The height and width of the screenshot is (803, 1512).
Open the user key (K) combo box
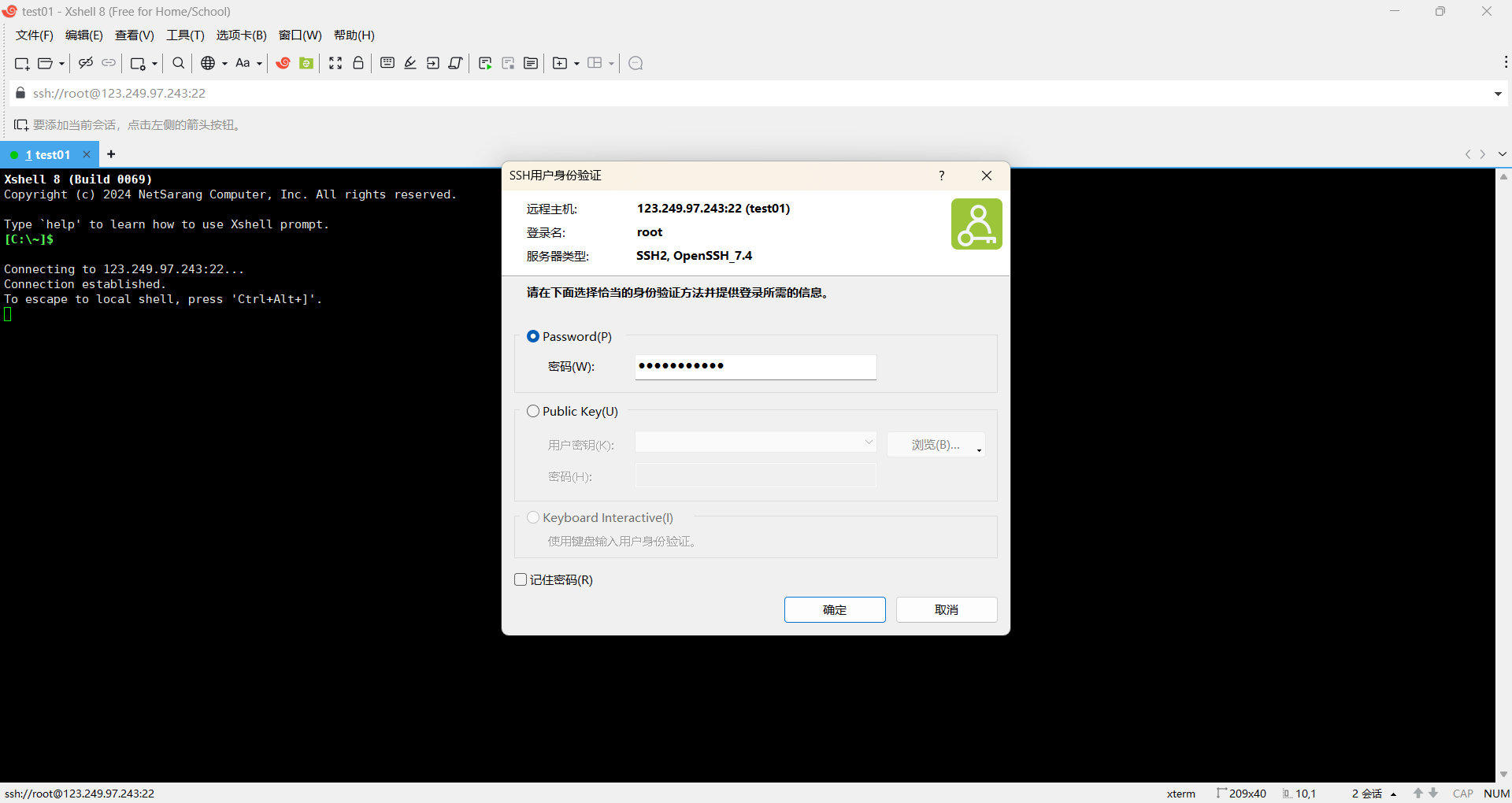coord(756,442)
